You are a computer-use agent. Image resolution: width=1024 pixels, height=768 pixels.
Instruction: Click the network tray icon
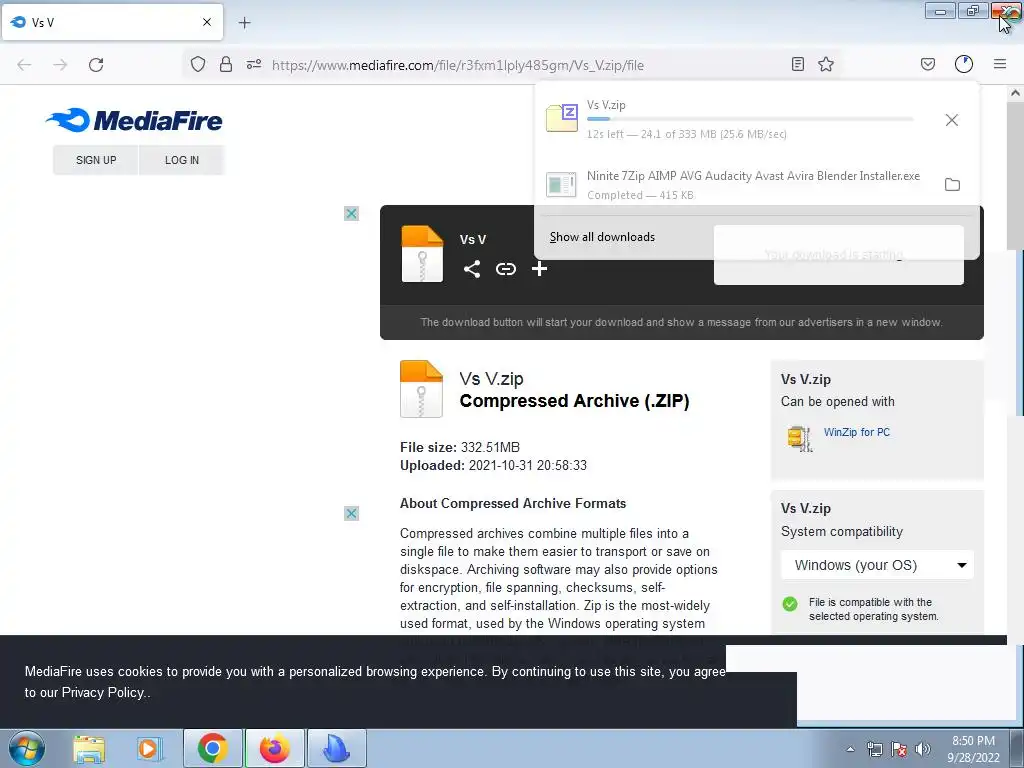point(874,749)
